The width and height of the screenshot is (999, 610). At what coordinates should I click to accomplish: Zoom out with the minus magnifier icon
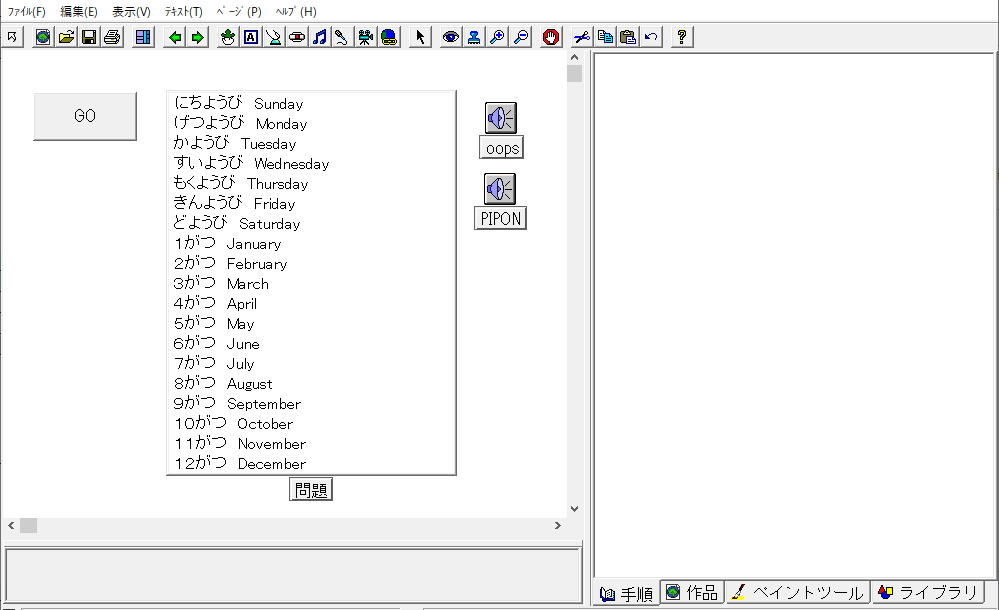521,37
